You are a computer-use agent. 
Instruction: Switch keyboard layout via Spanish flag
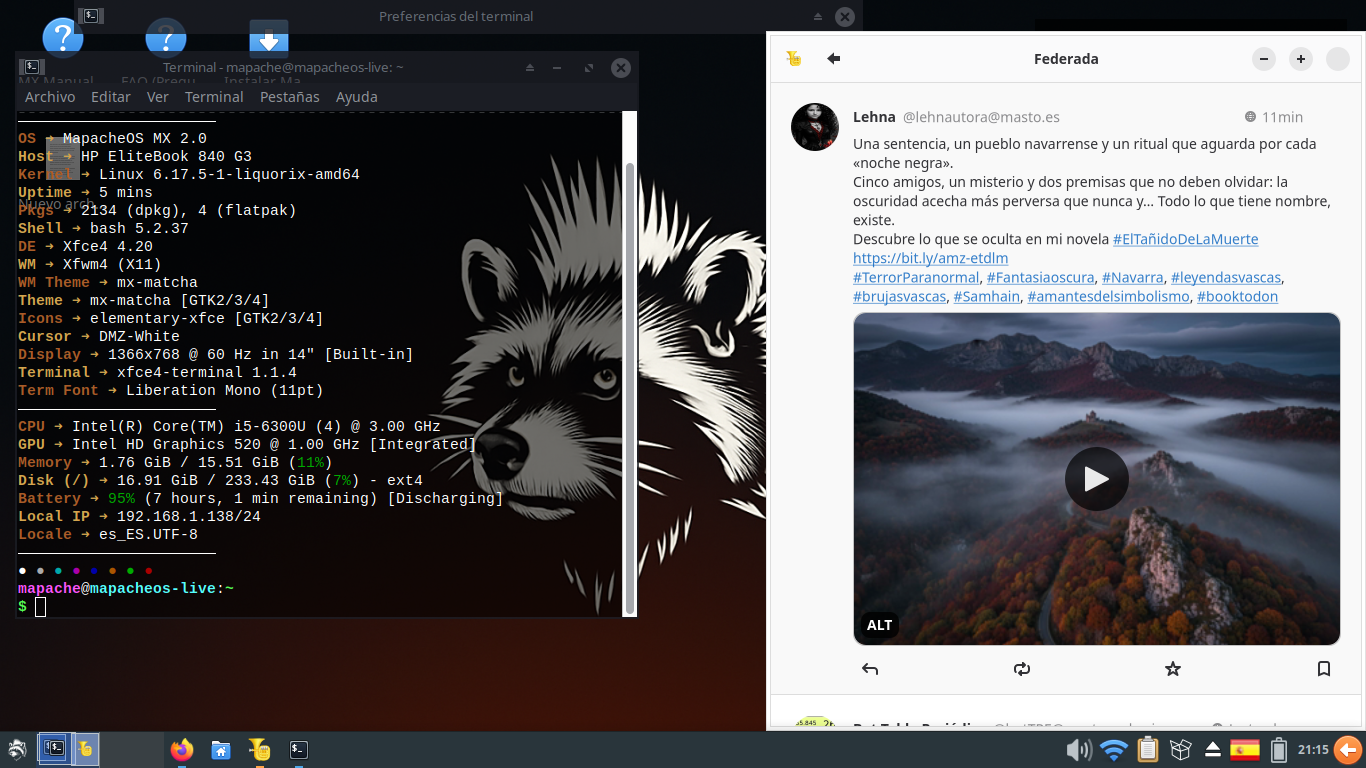coord(1245,749)
